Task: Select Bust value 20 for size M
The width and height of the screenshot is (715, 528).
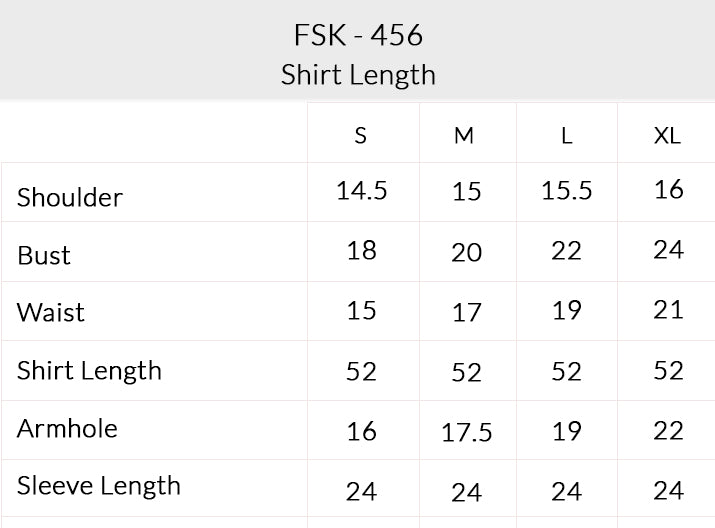Action: pyautogui.click(x=466, y=253)
